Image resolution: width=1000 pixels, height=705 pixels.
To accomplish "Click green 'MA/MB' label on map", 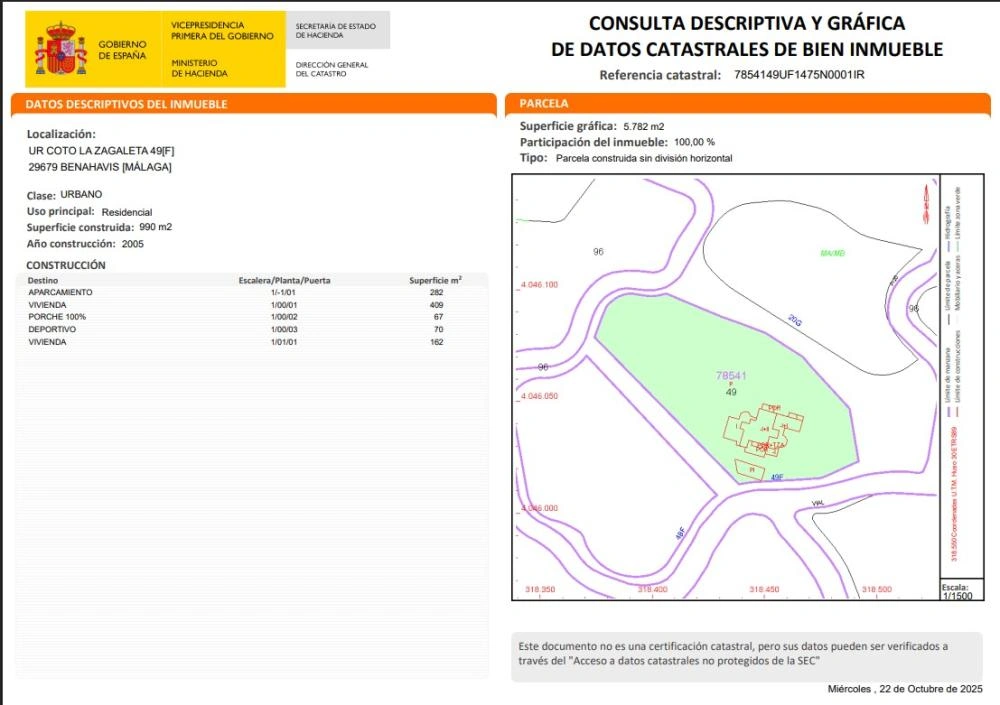I will click(832, 253).
